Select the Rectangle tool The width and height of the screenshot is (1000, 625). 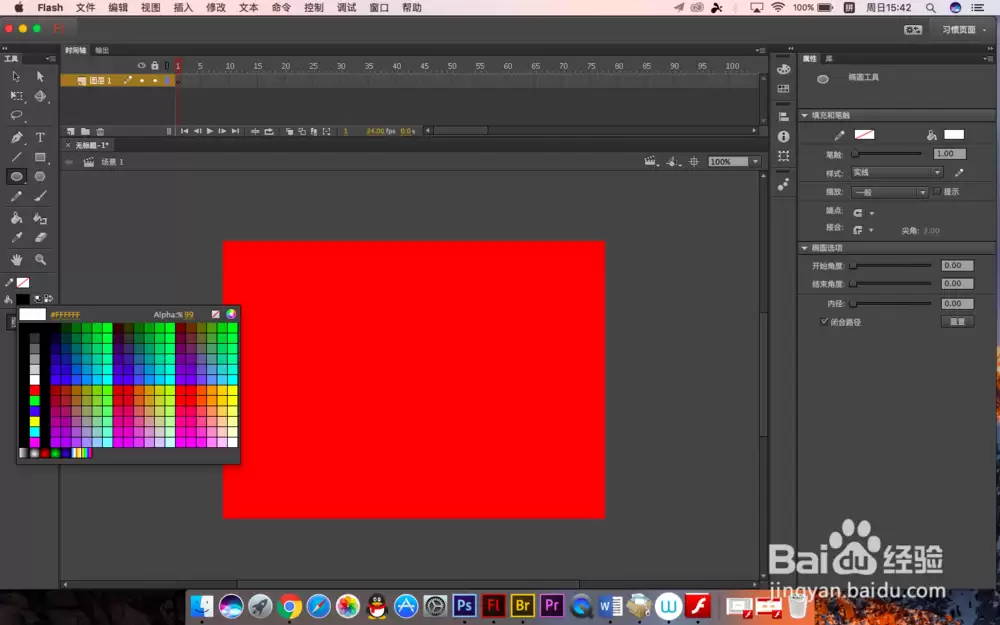(x=40, y=157)
